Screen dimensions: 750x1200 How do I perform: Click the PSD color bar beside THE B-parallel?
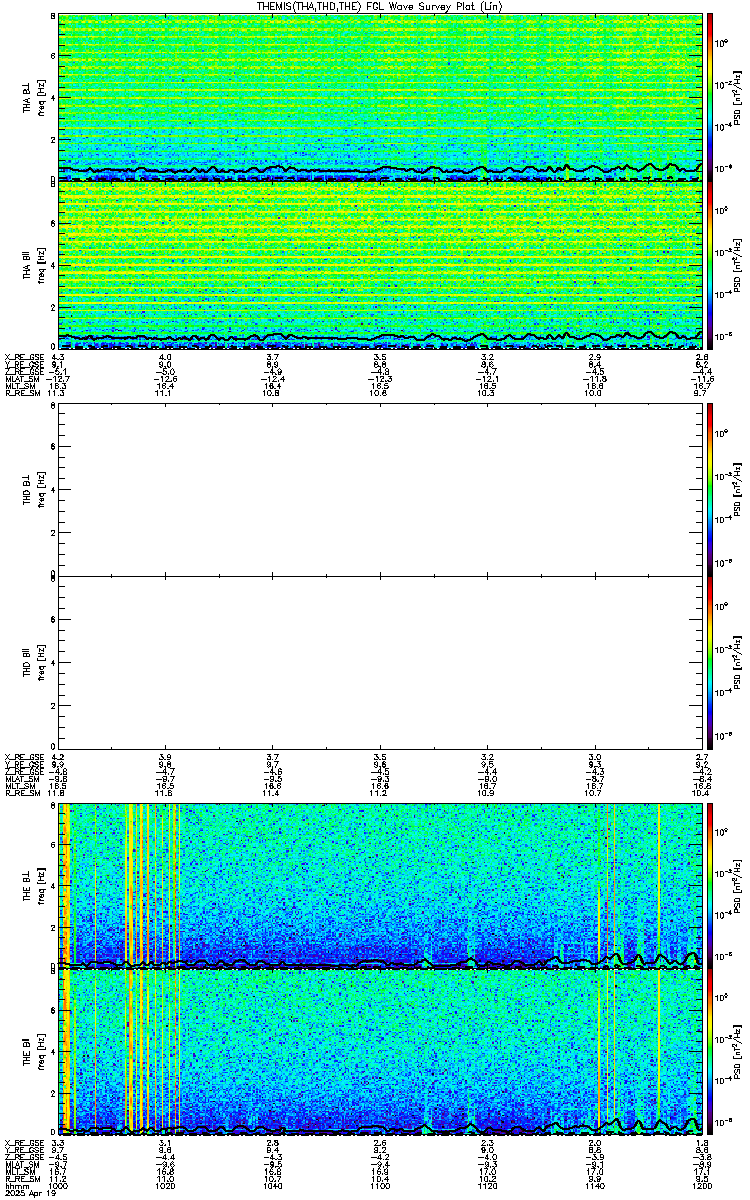pyautogui.click(x=711, y=1053)
